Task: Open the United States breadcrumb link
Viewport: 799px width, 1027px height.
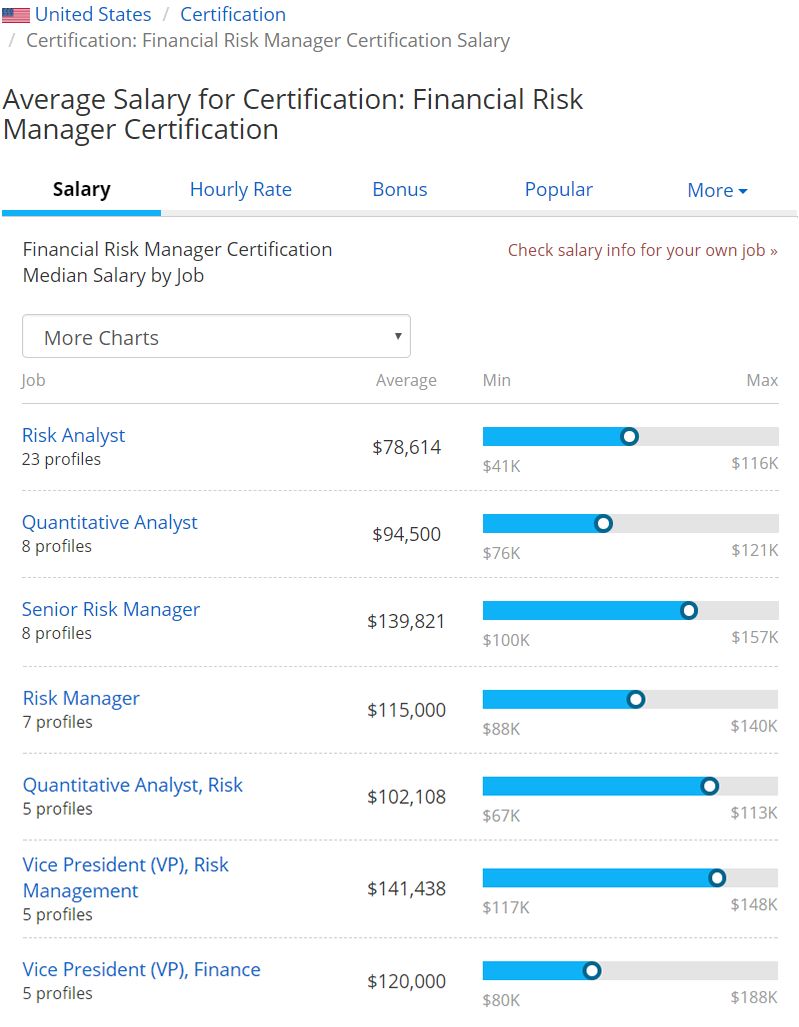Action: (93, 15)
